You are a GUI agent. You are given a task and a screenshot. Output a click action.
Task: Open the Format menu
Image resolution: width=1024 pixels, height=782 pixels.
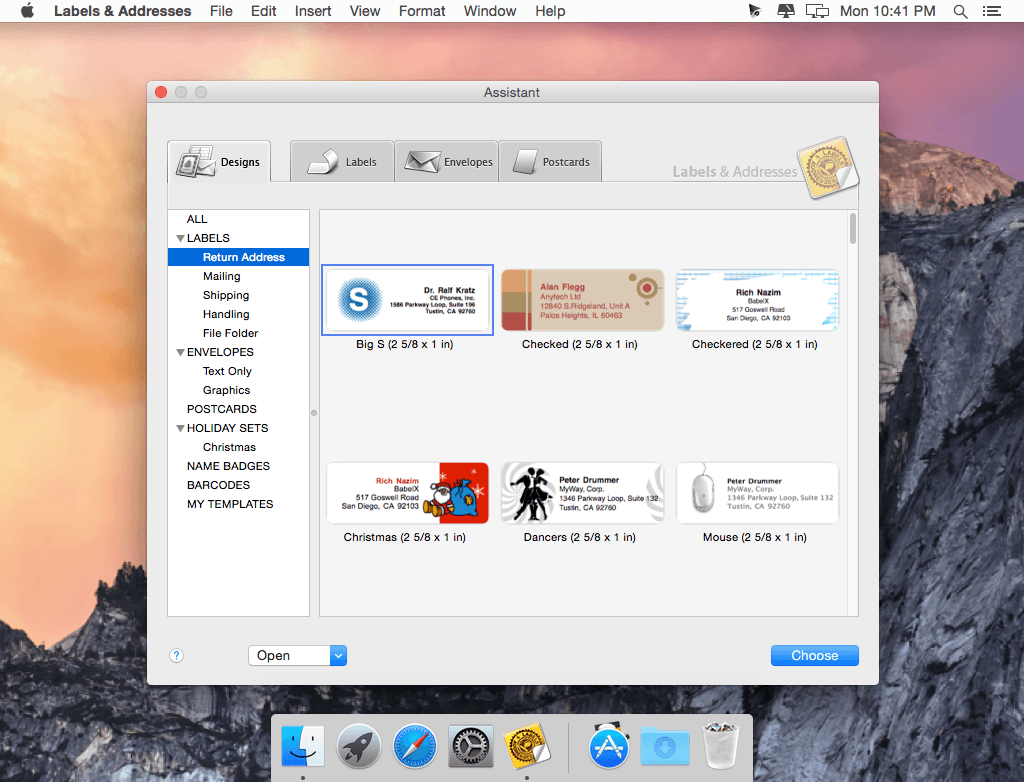click(x=422, y=11)
